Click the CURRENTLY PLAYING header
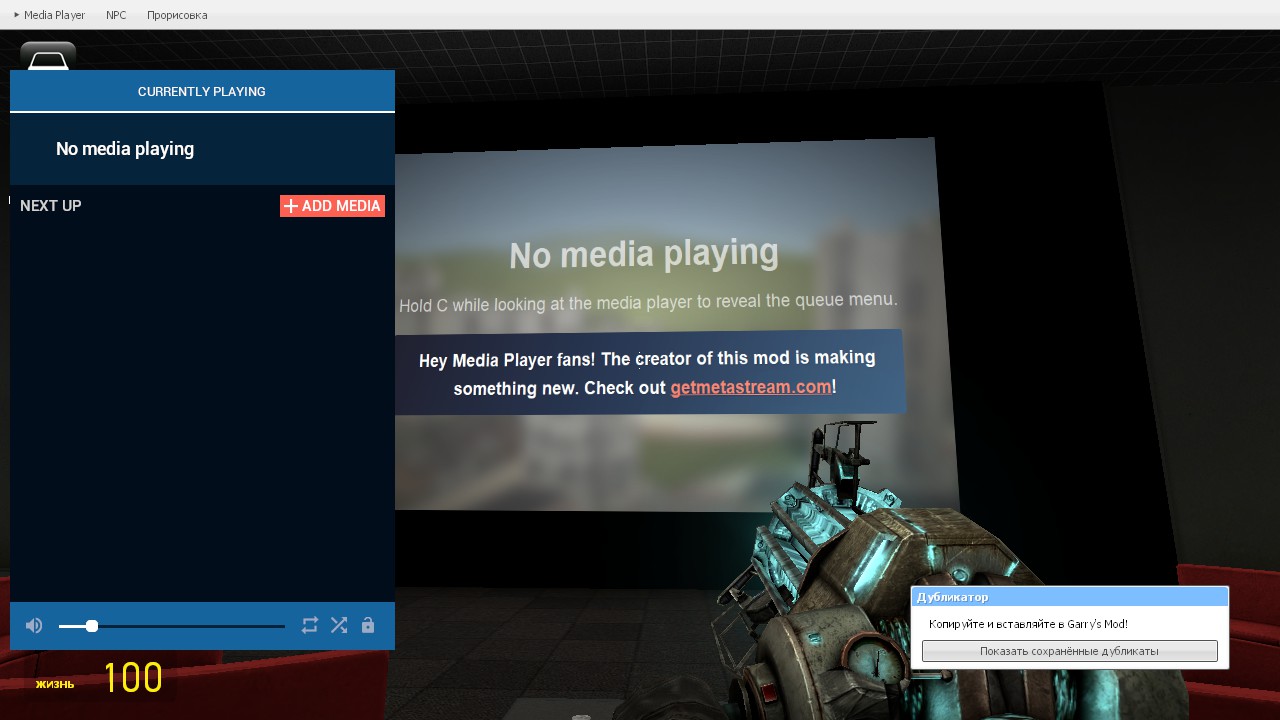This screenshot has height=720, width=1280. 202,91
